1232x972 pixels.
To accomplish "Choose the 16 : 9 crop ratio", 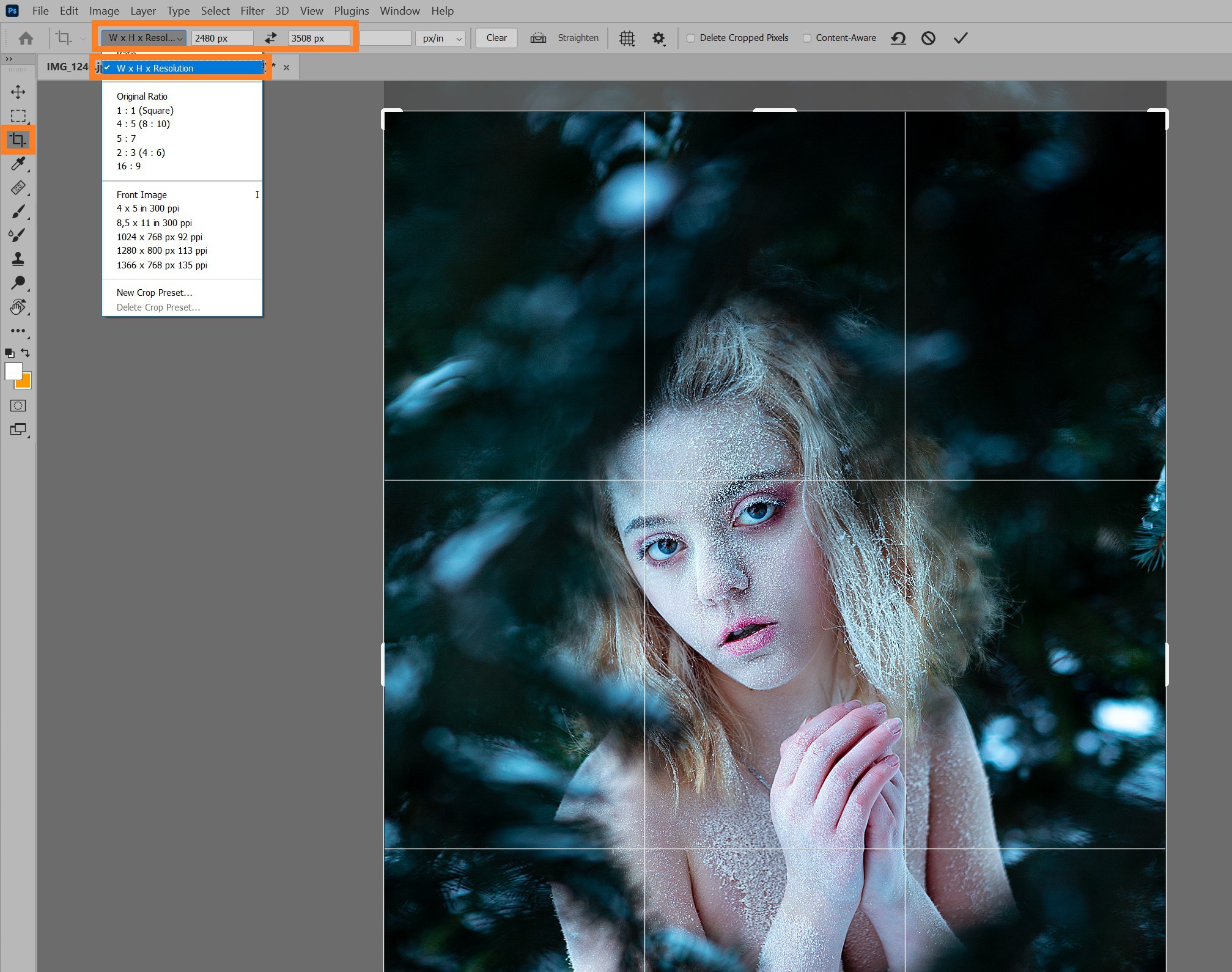I will click(x=128, y=166).
